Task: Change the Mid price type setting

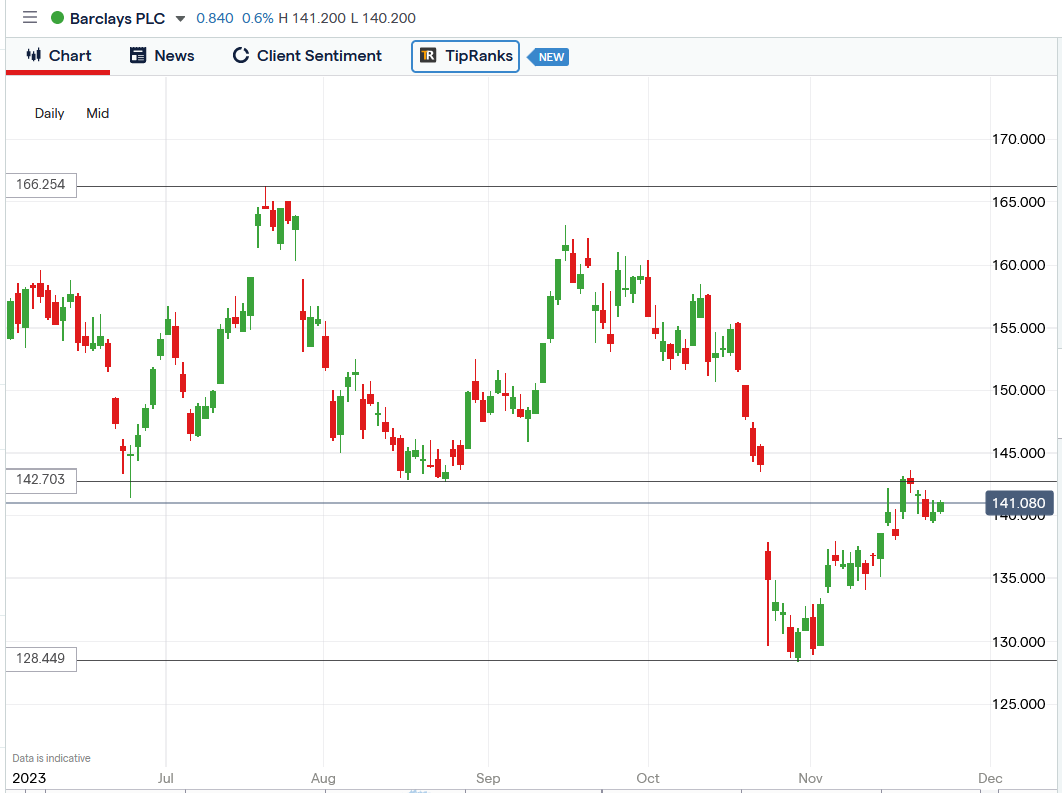Action: 98,113
